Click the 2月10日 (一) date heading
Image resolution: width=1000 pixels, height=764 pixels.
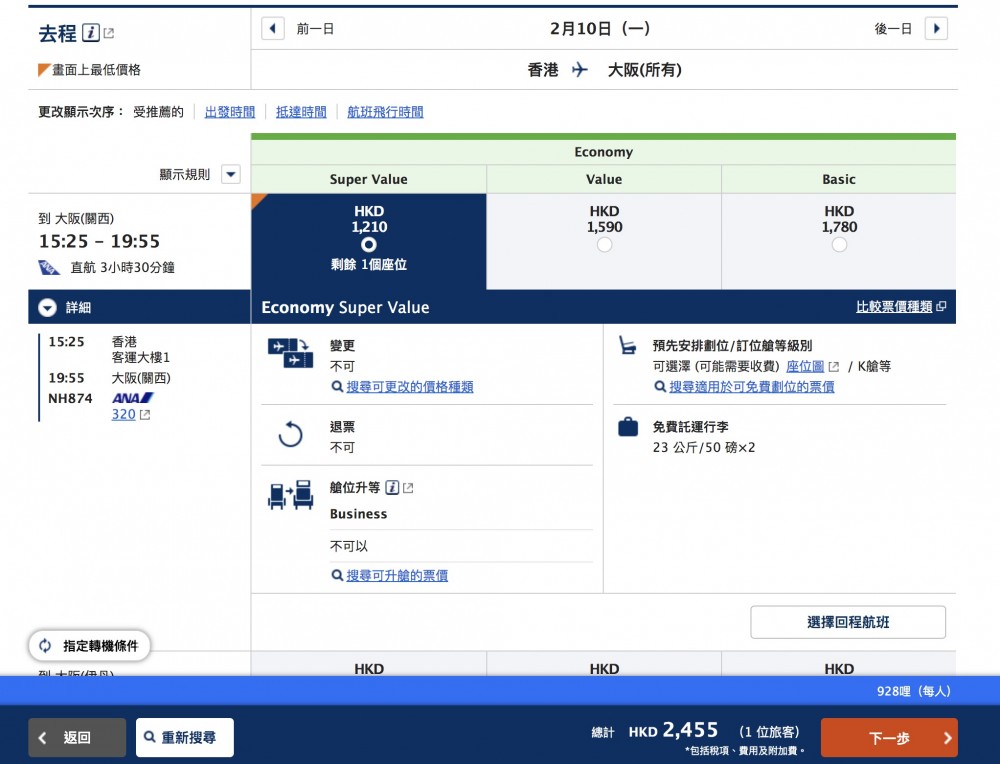click(x=600, y=29)
